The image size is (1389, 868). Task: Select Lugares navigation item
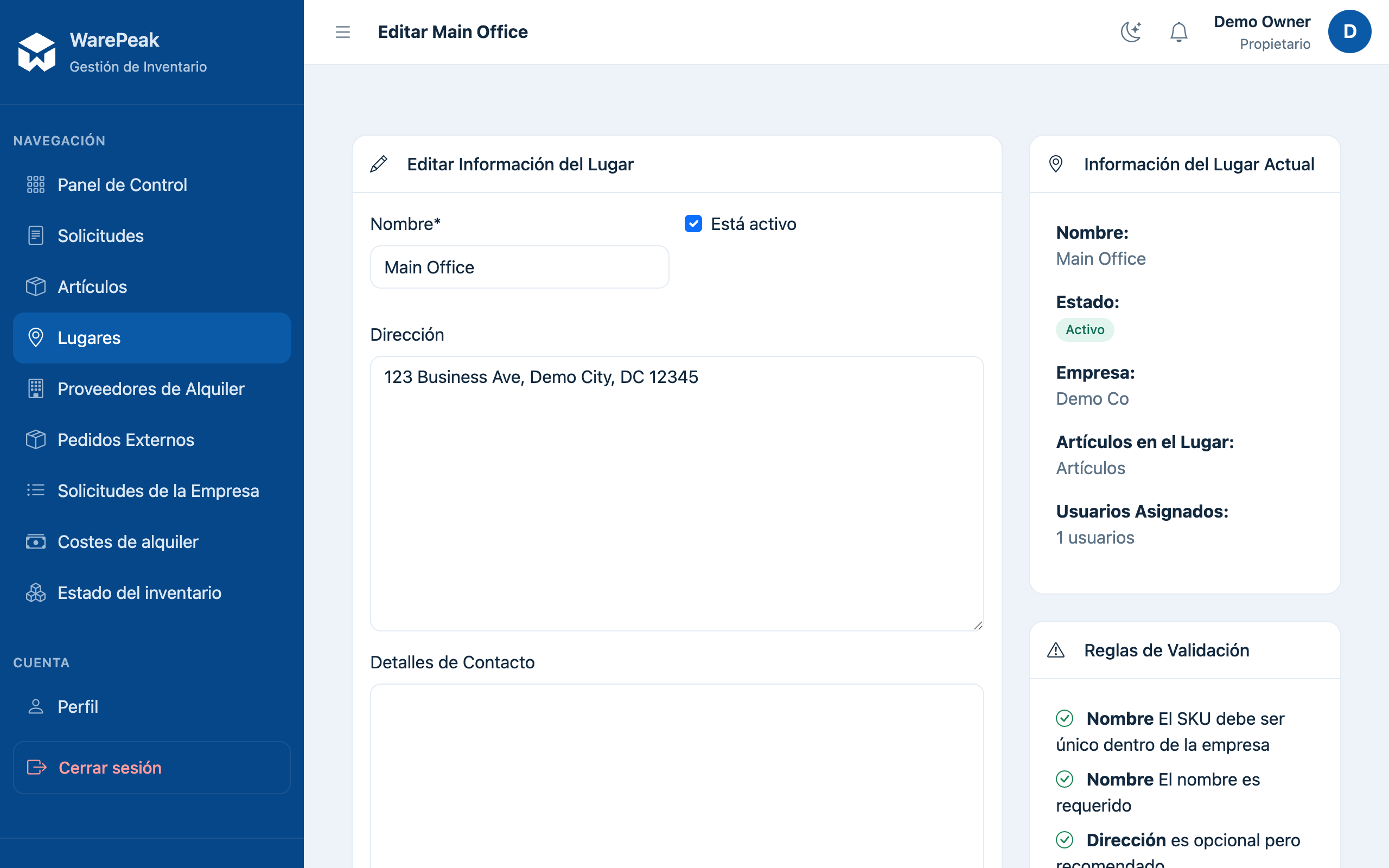[x=151, y=337]
